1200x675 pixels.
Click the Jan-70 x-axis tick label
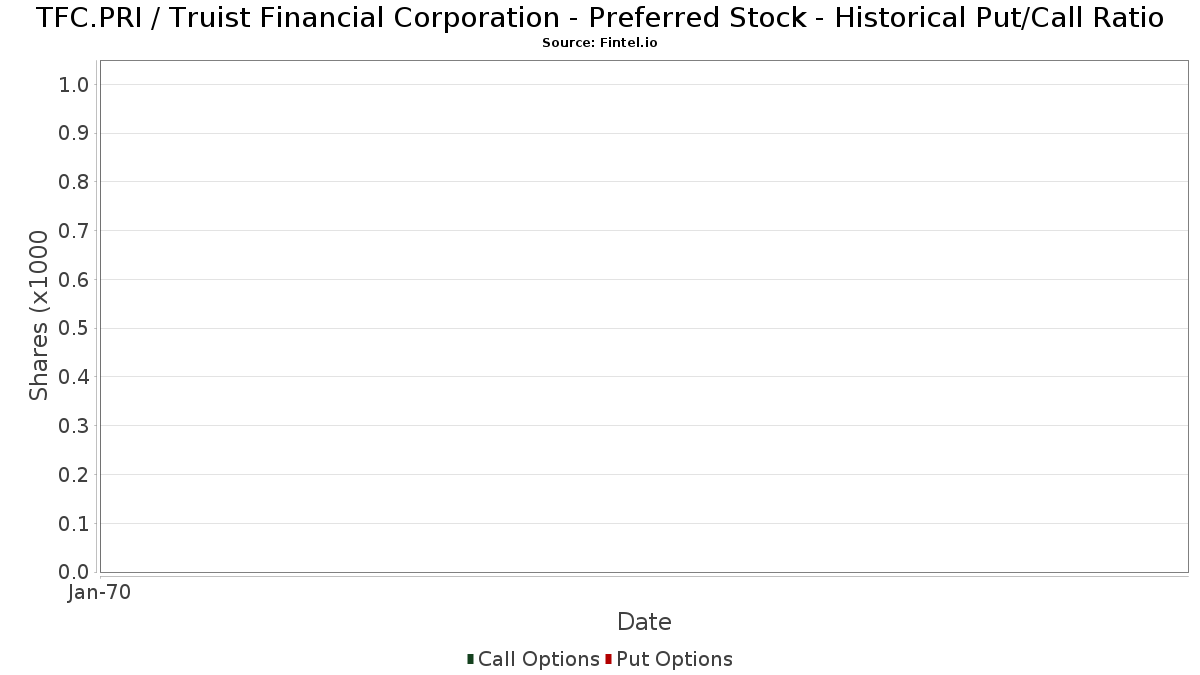click(100, 593)
